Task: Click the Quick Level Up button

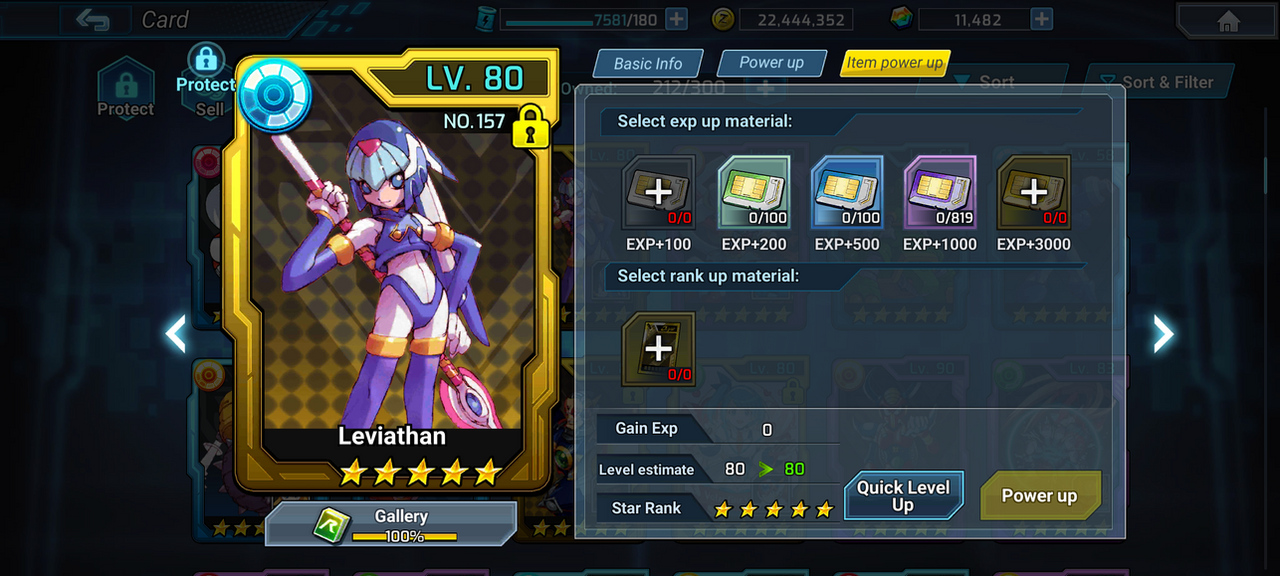Action: (903, 496)
